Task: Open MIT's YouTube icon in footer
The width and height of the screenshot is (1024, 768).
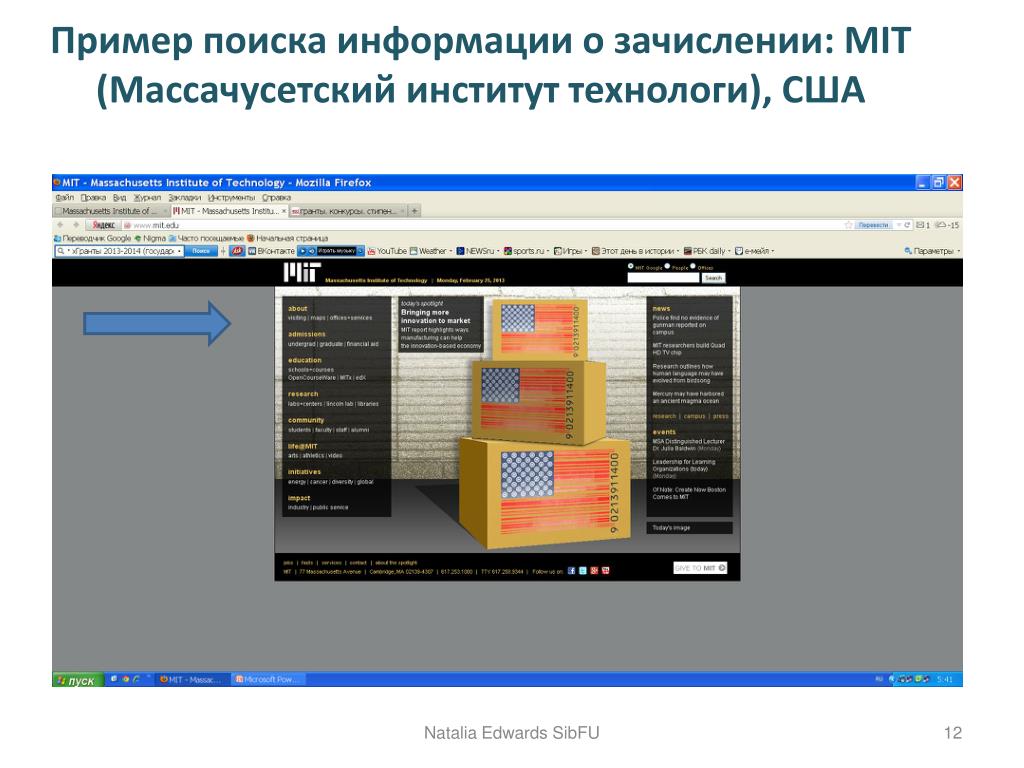Action: coord(605,571)
